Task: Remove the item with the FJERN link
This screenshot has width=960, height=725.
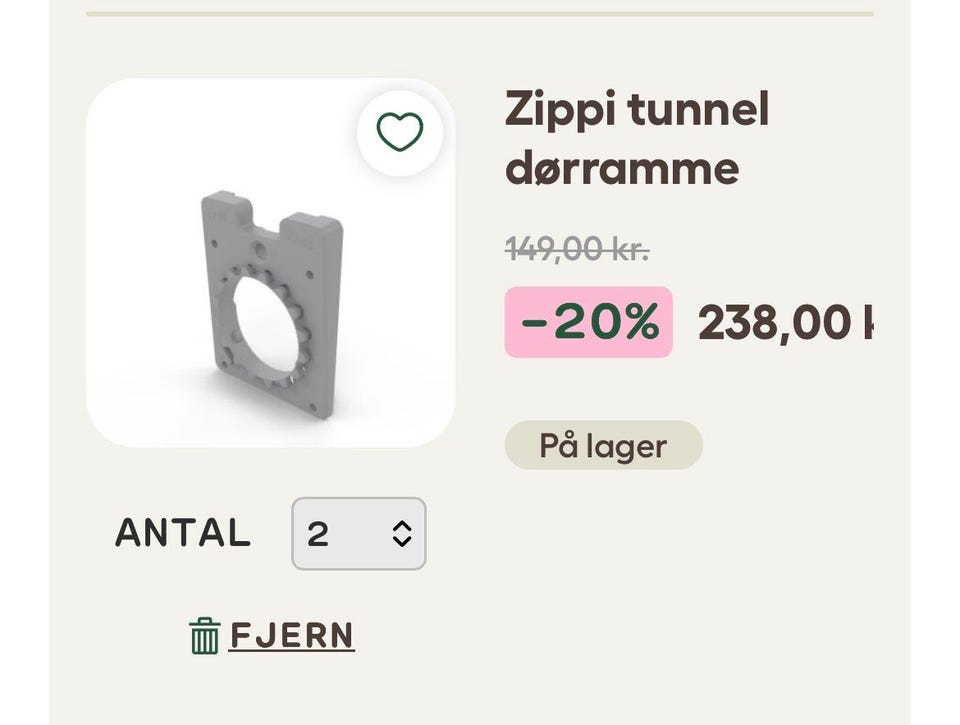Action: point(291,636)
